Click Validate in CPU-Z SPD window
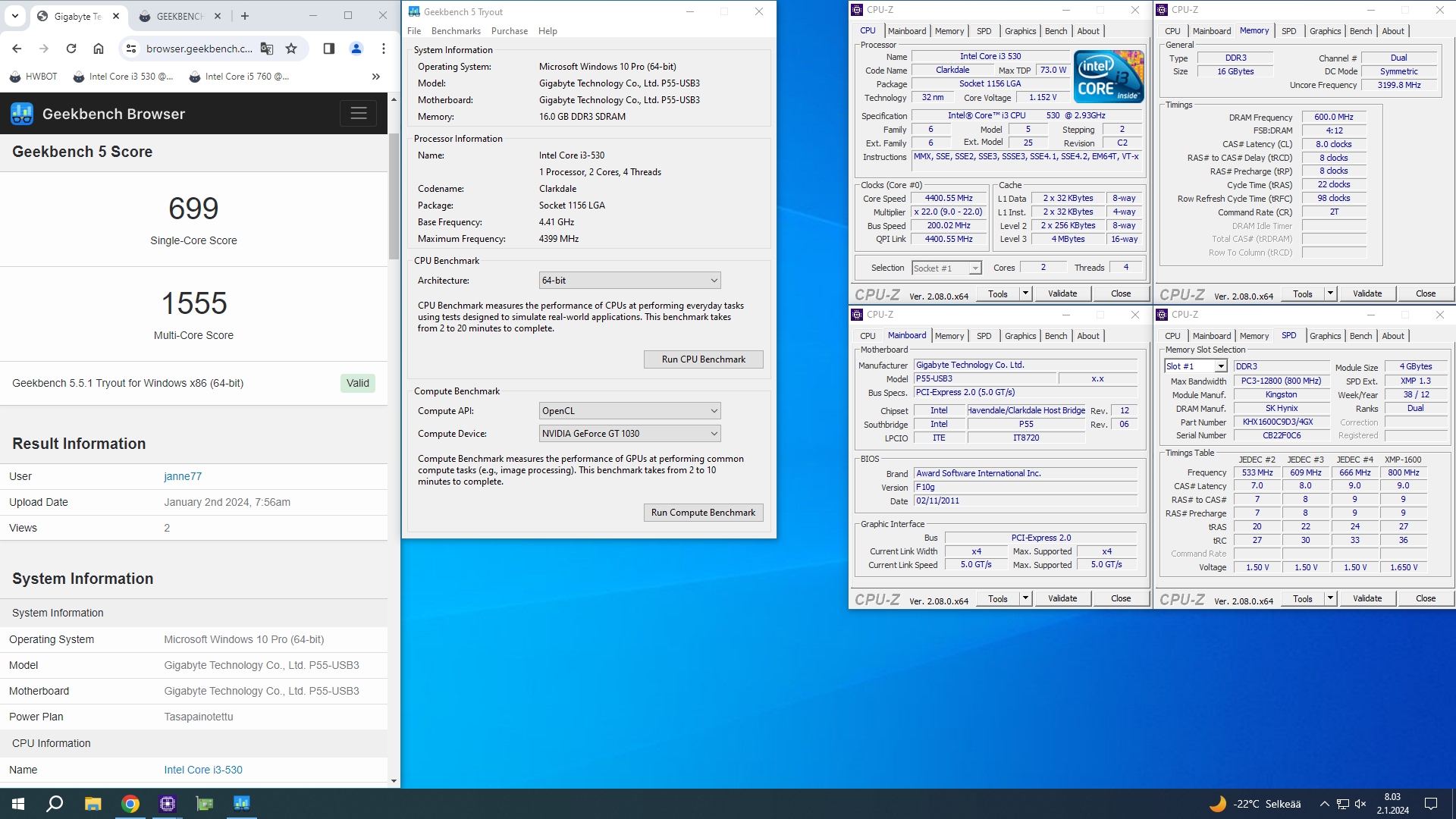This screenshot has height=819, width=1456. pos(1367,598)
